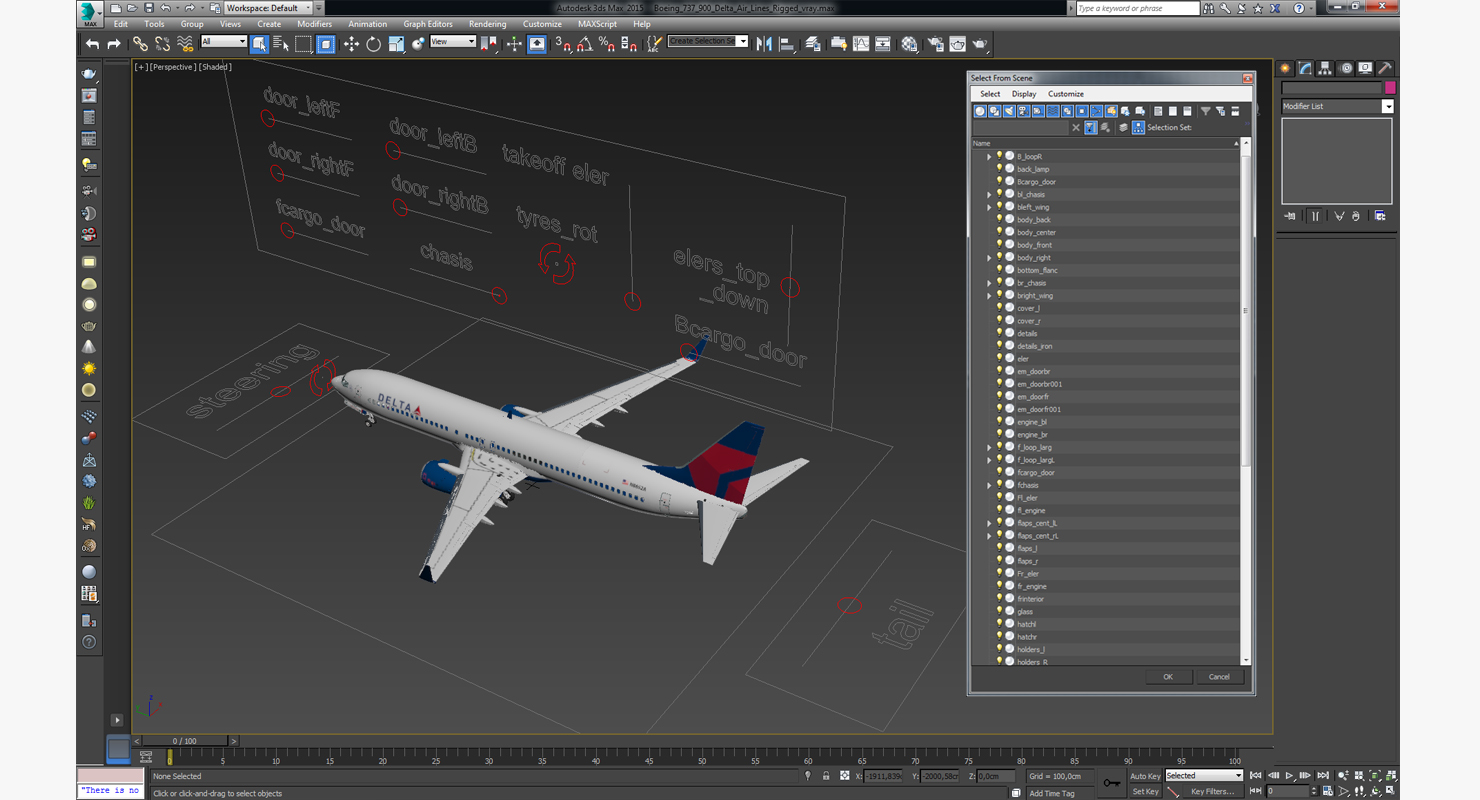The height and width of the screenshot is (800, 1480).
Task: Expand the fchasis tree node
Action: pyautogui.click(x=989, y=485)
